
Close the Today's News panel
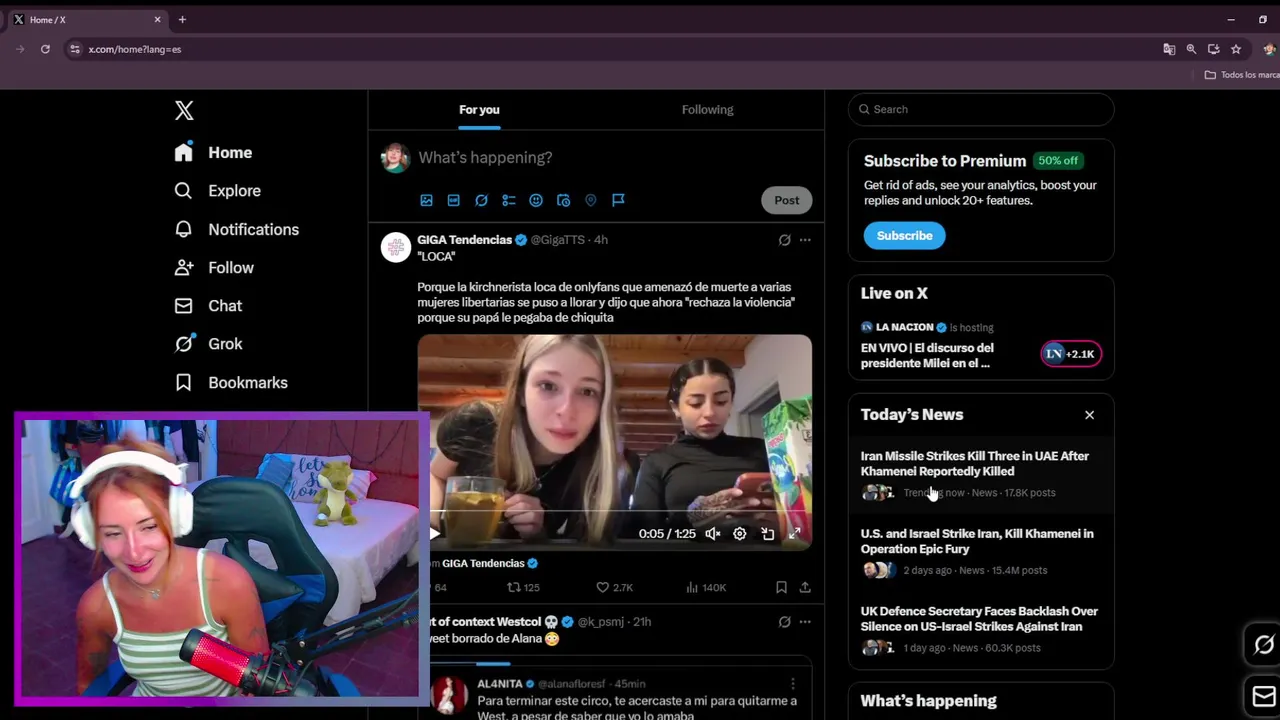1090,415
